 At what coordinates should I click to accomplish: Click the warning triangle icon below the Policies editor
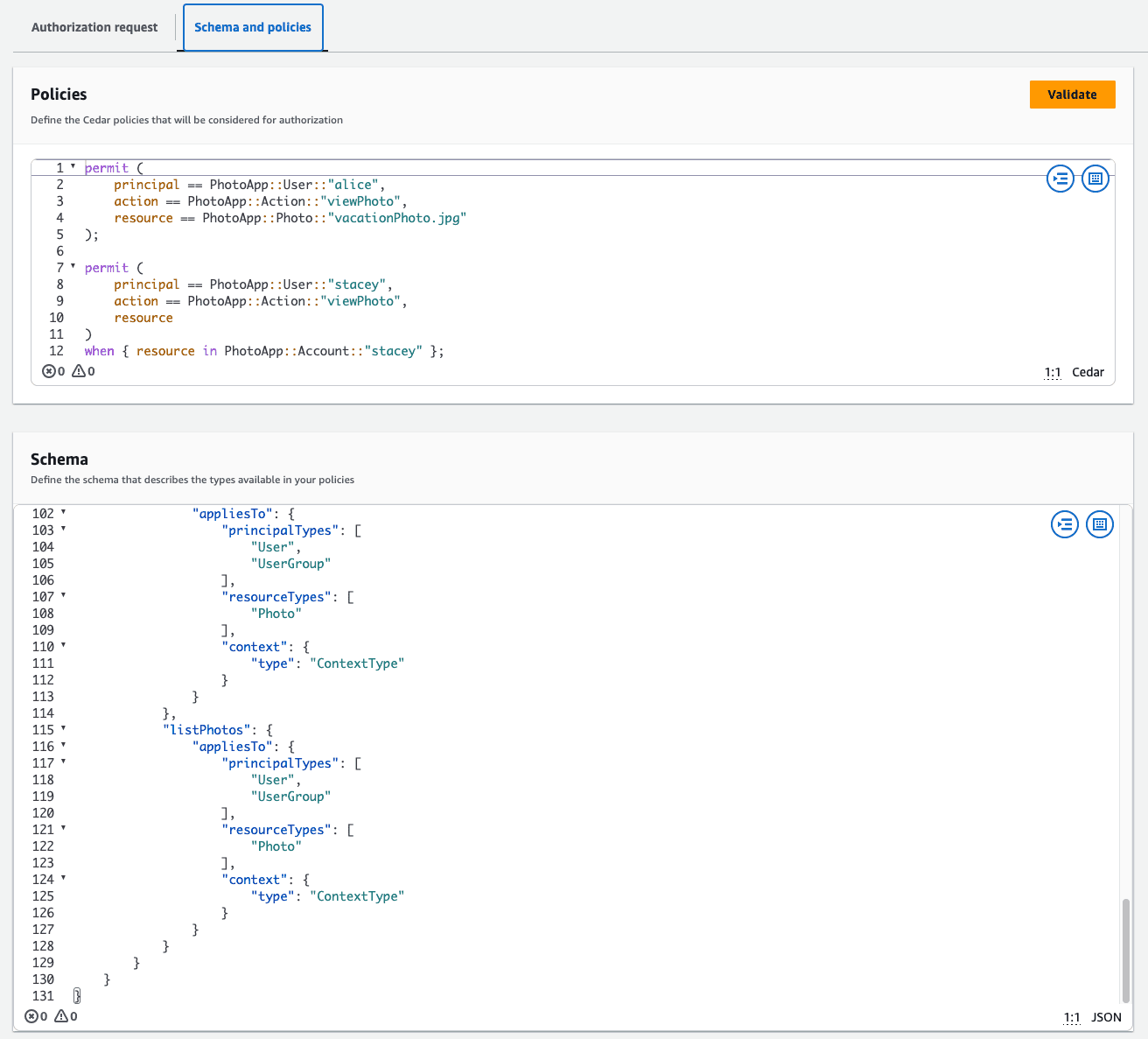[80, 371]
